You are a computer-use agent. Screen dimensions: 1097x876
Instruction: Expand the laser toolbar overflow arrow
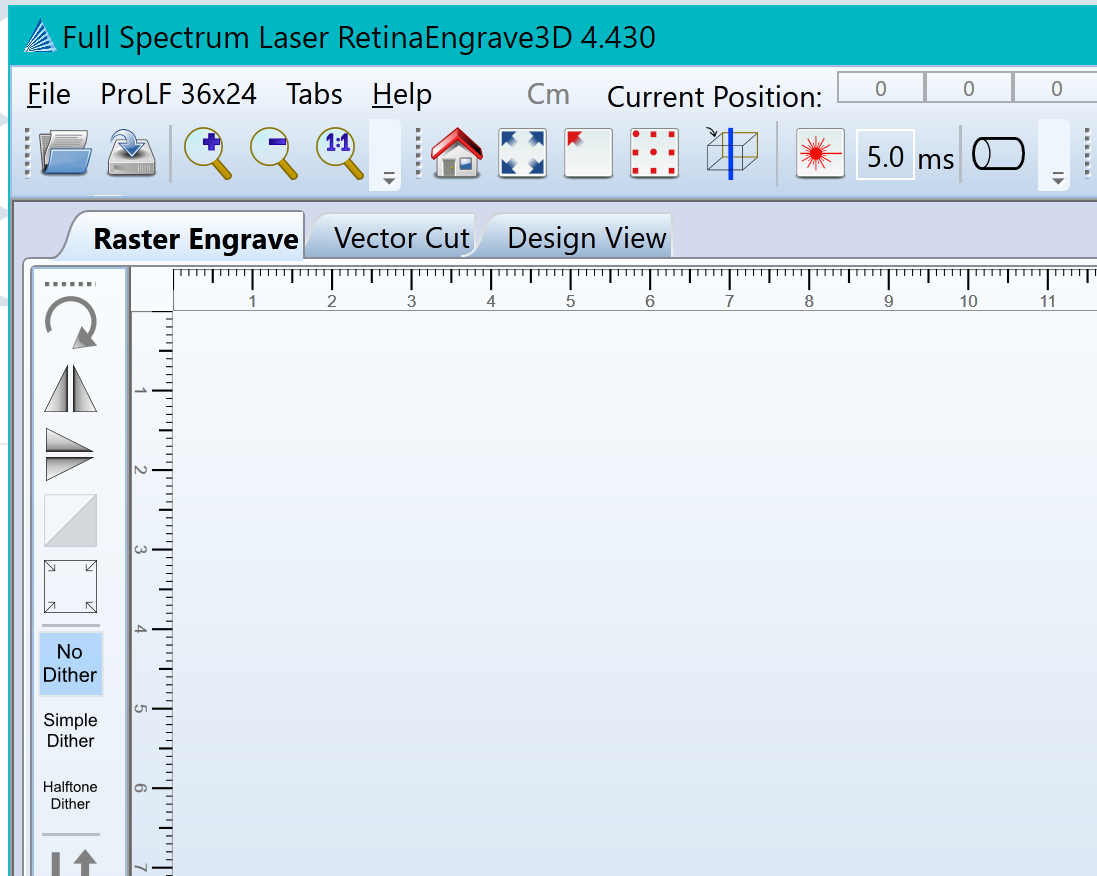click(x=1058, y=179)
